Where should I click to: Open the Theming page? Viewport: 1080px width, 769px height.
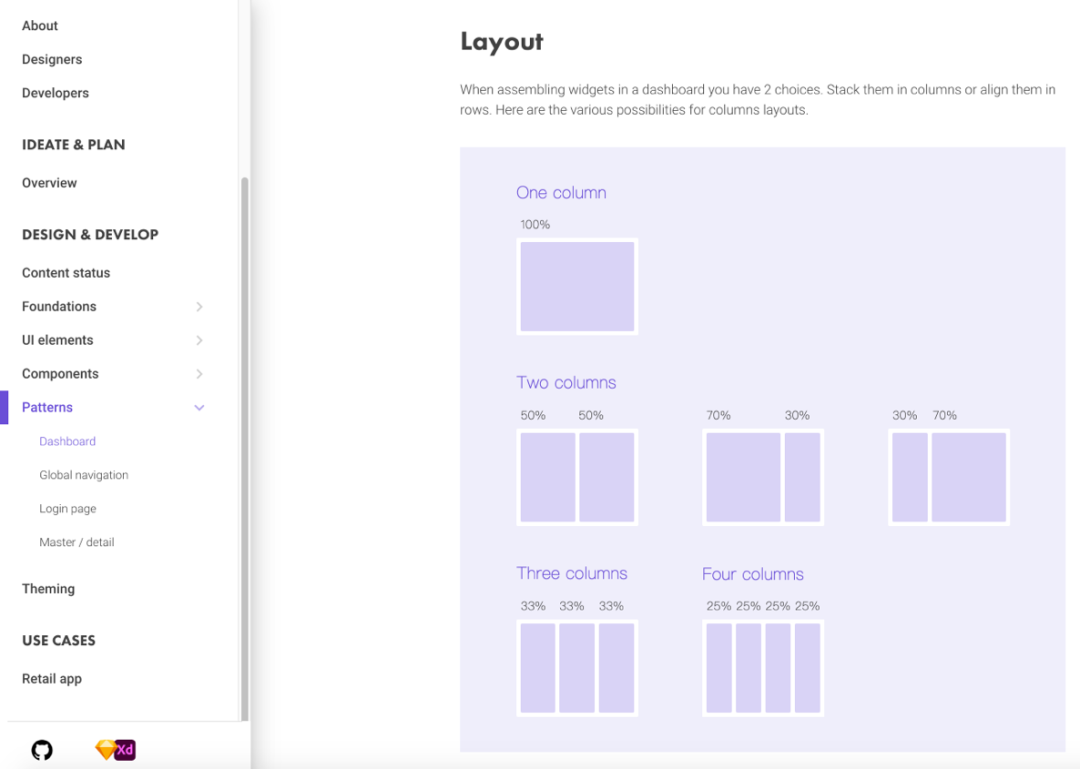point(48,589)
